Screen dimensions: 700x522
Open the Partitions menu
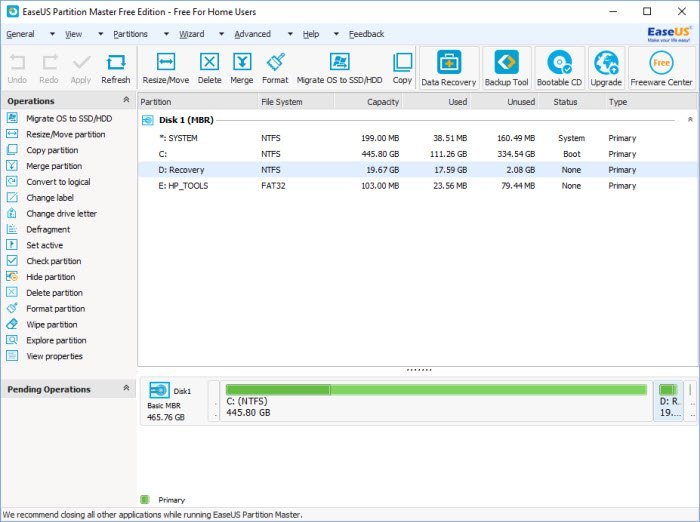point(130,34)
